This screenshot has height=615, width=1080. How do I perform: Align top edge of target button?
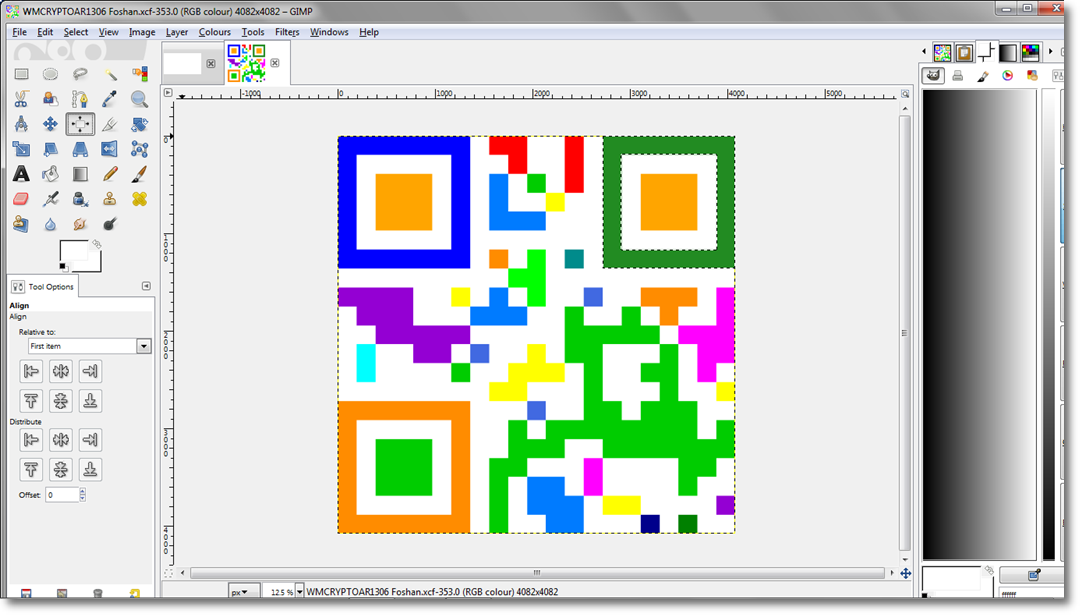click(31, 401)
